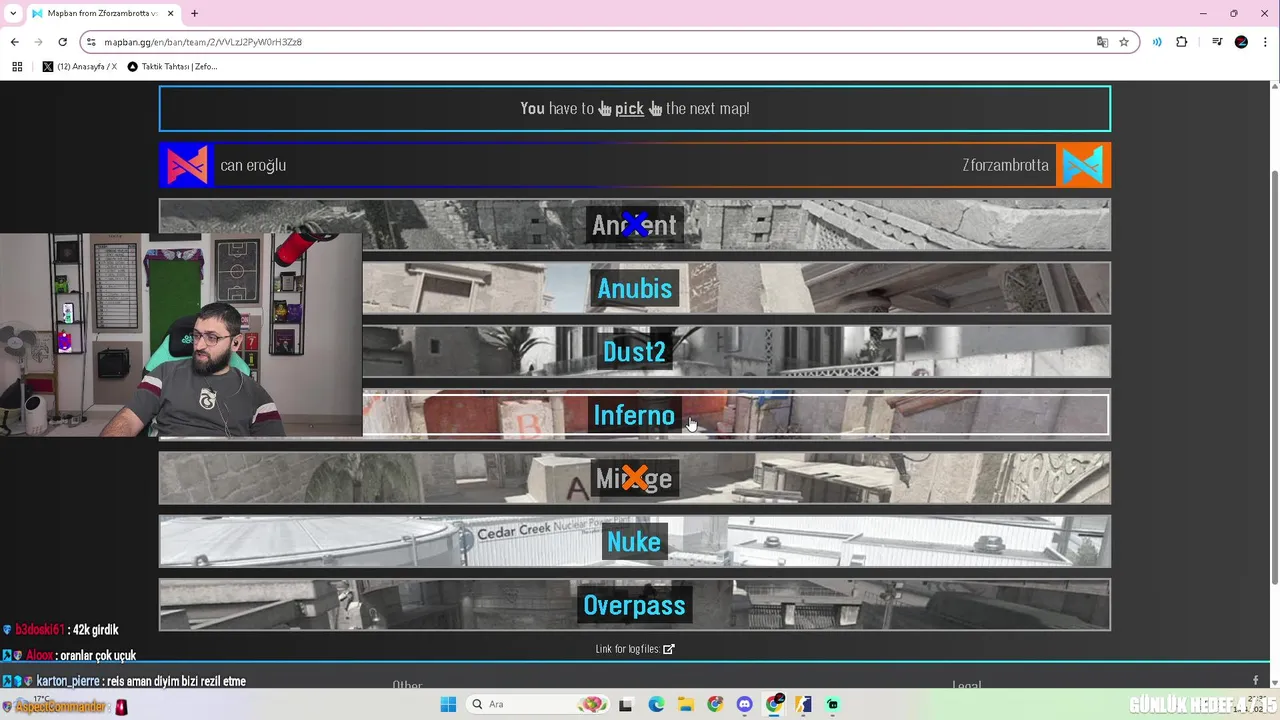Click the banned Ancient map row
This screenshot has height=720, width=1280.
pyautogui.click(x=634, y=225)
